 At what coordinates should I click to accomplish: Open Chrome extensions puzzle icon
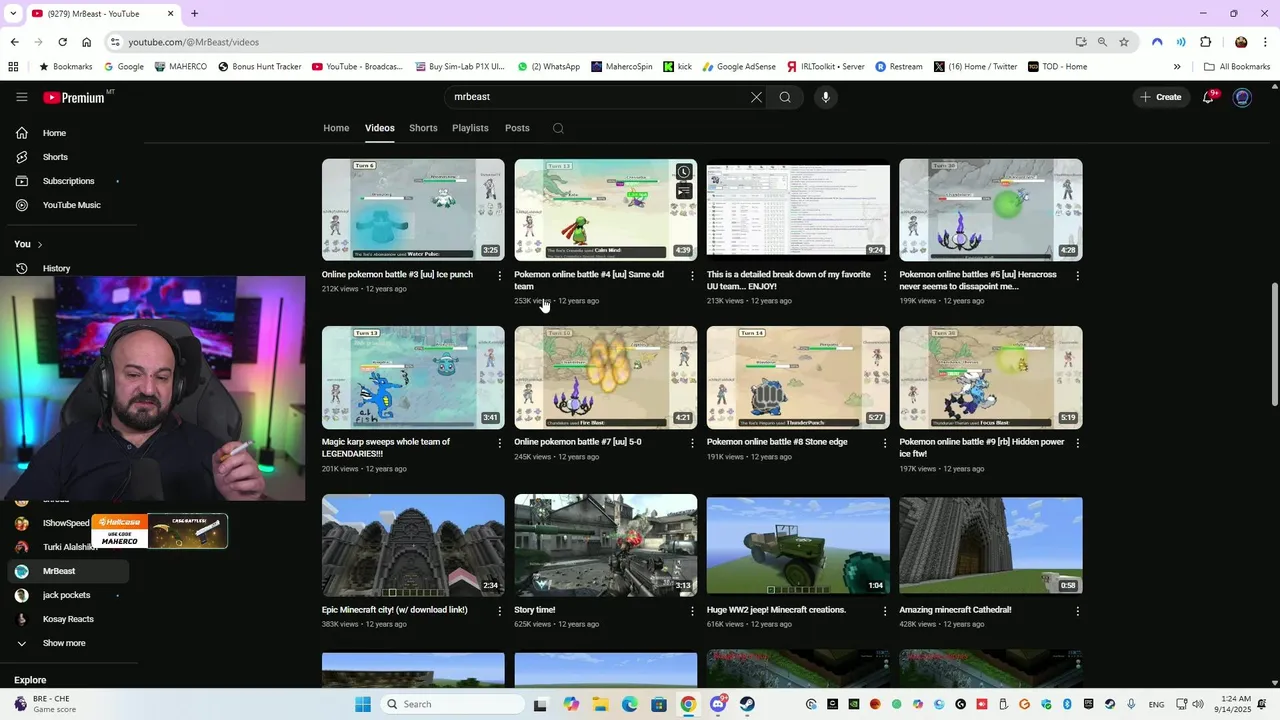click(x=1205, y=42)
